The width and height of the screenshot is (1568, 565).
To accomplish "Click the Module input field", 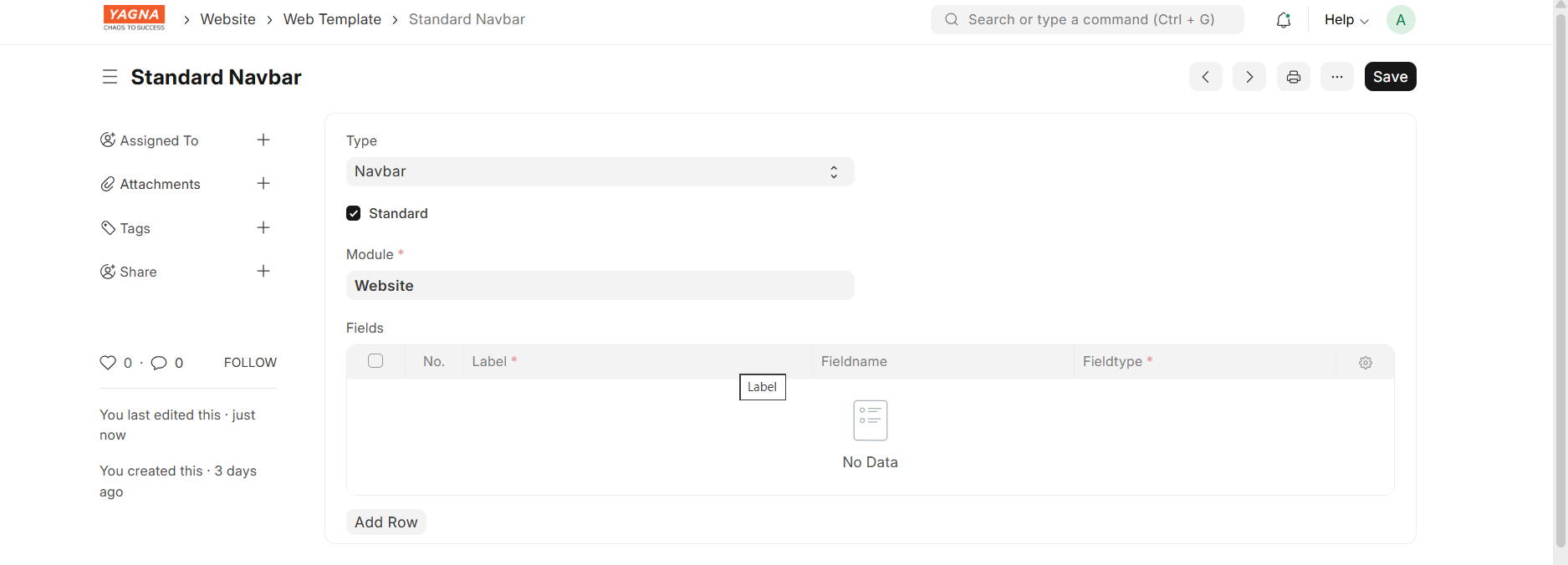I will [x=600, y=286].
